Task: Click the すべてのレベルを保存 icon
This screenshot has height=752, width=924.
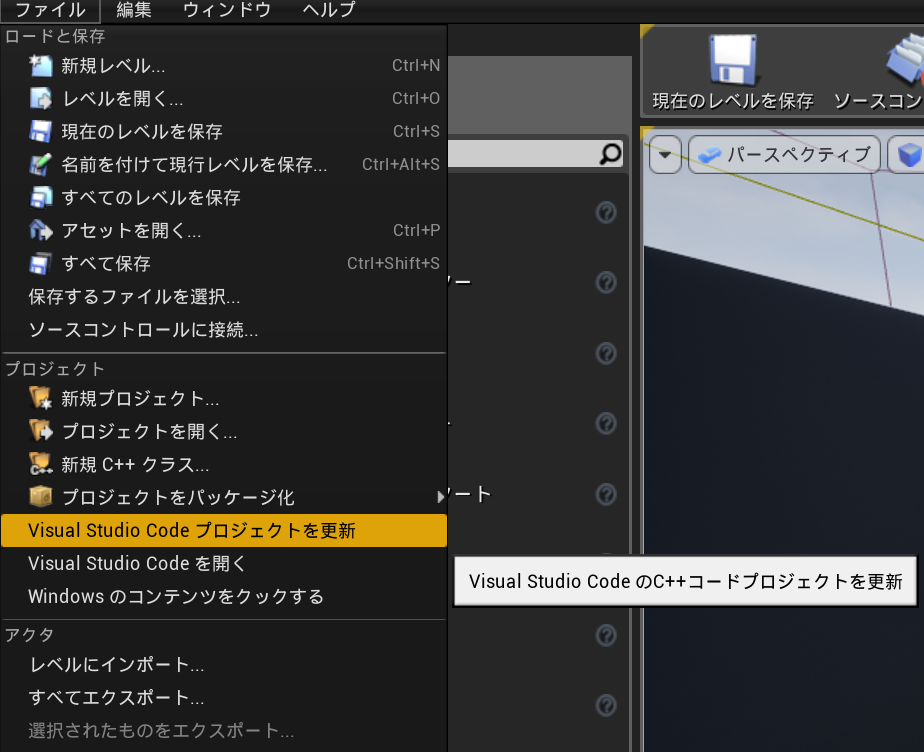Action: (41, 197)
